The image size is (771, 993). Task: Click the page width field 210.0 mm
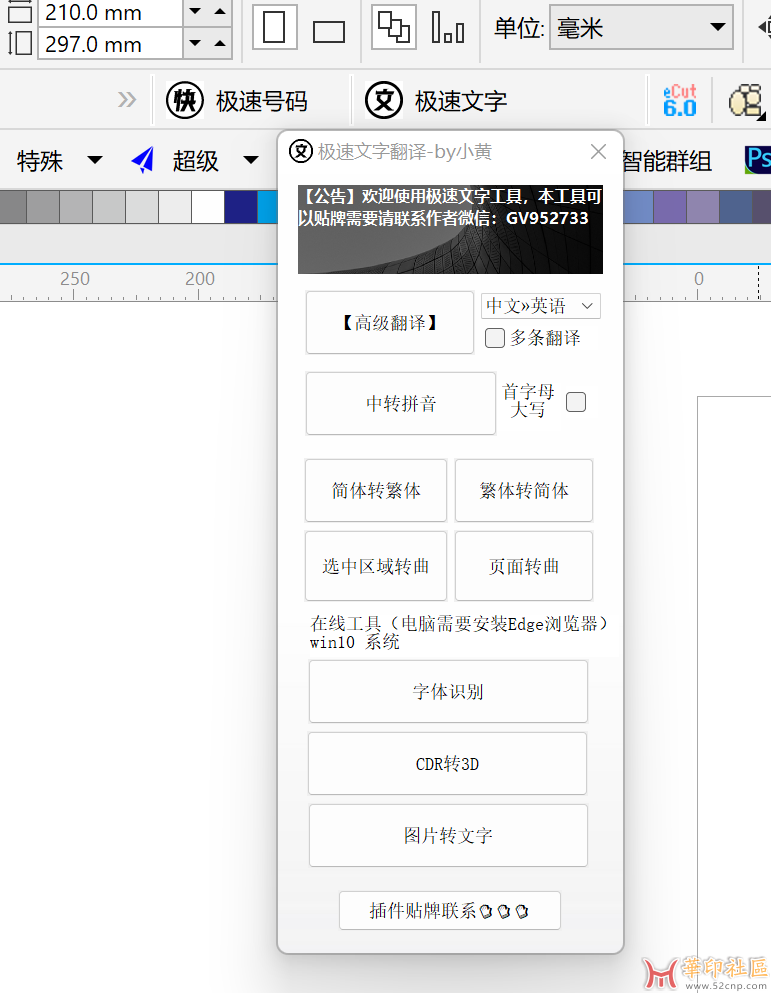[x=110, y=13]
